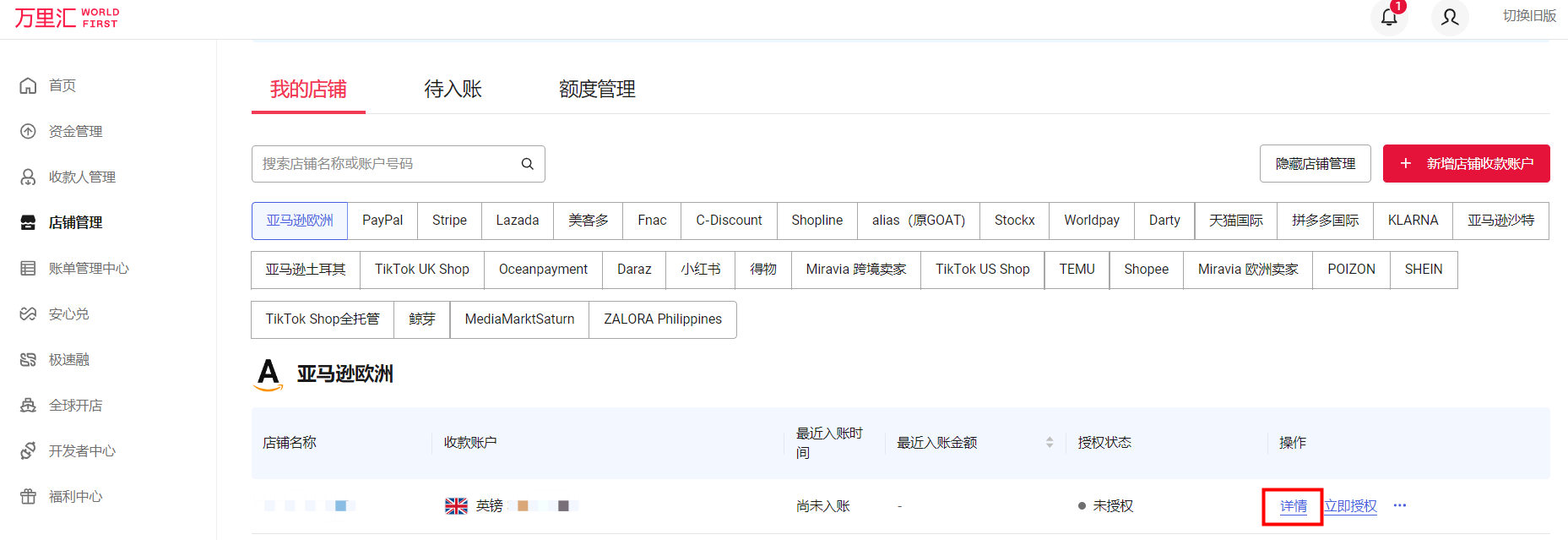This screenshot has width=1568, height=540.
Task: Click the 账单管理中心 list icon
Action: tap(28, 268)
